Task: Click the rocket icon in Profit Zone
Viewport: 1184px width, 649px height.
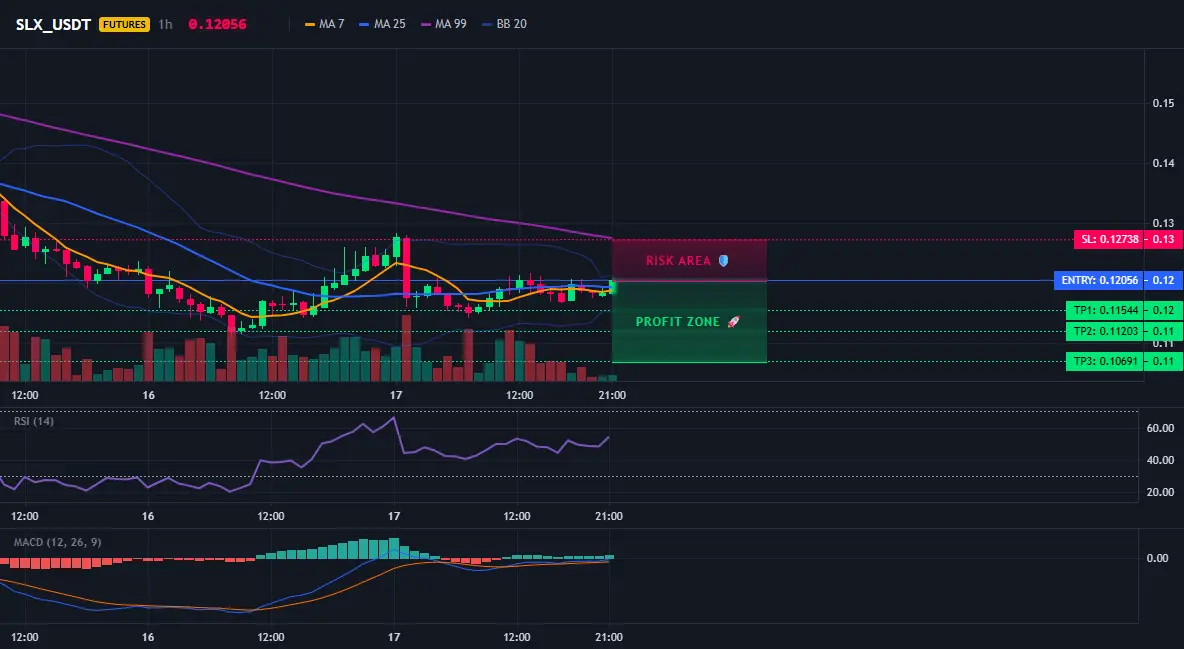Action: 733,322
